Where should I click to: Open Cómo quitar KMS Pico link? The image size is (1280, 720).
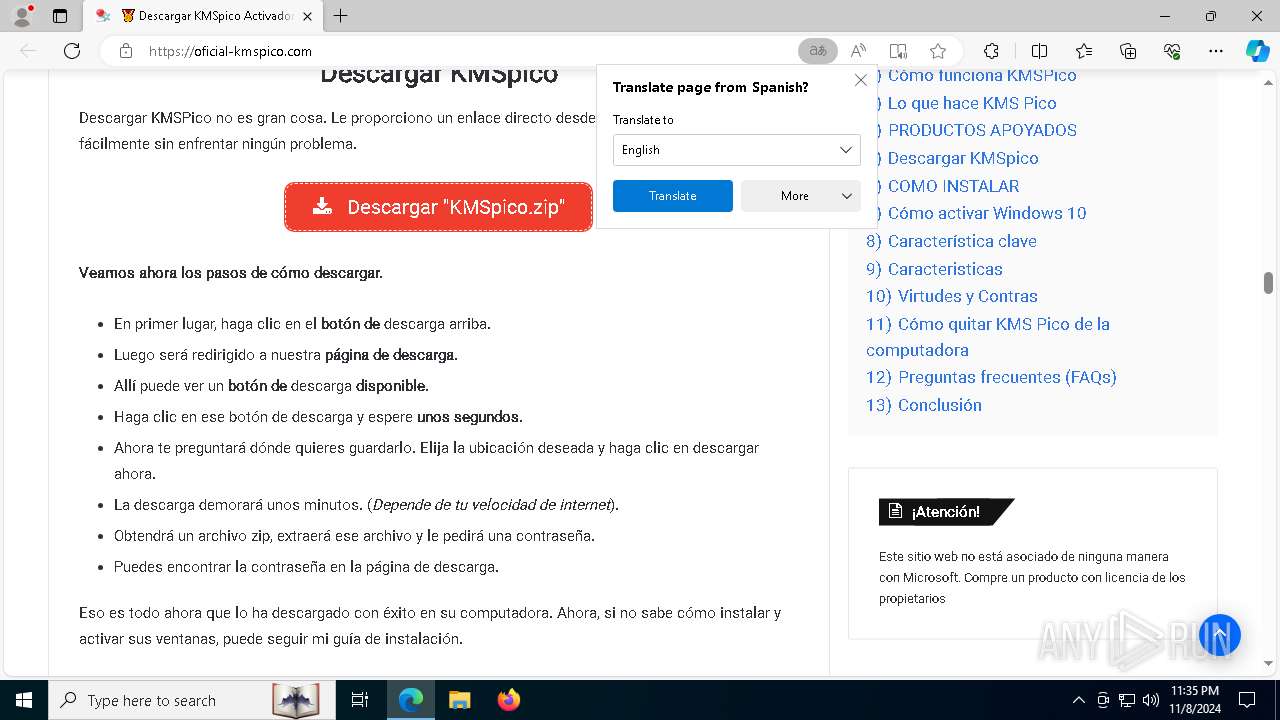[988, 337]
